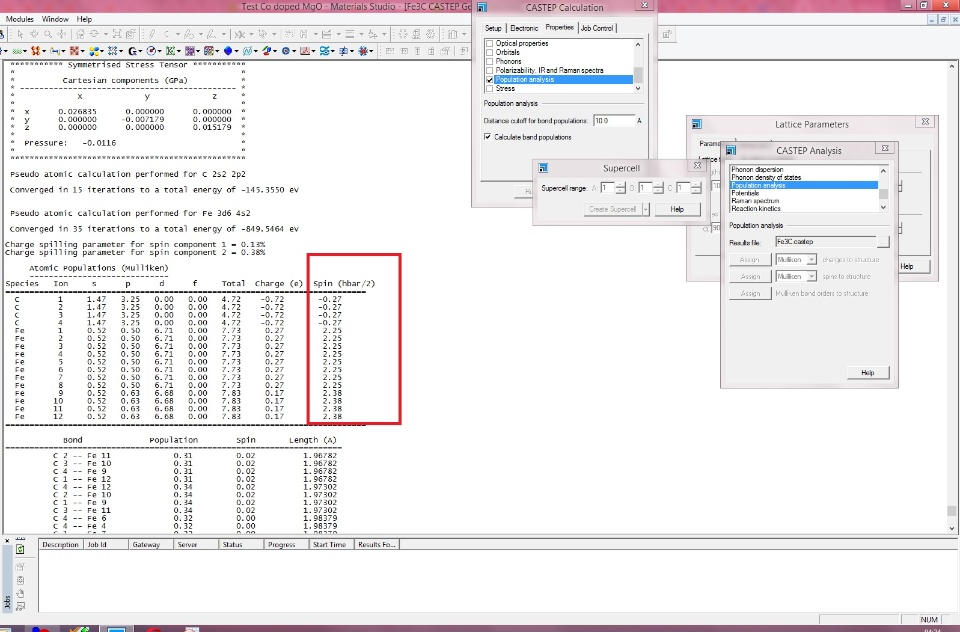Click Help button in Supercell dialog
This screenshot has width=960, height=632.
point(677,209)
